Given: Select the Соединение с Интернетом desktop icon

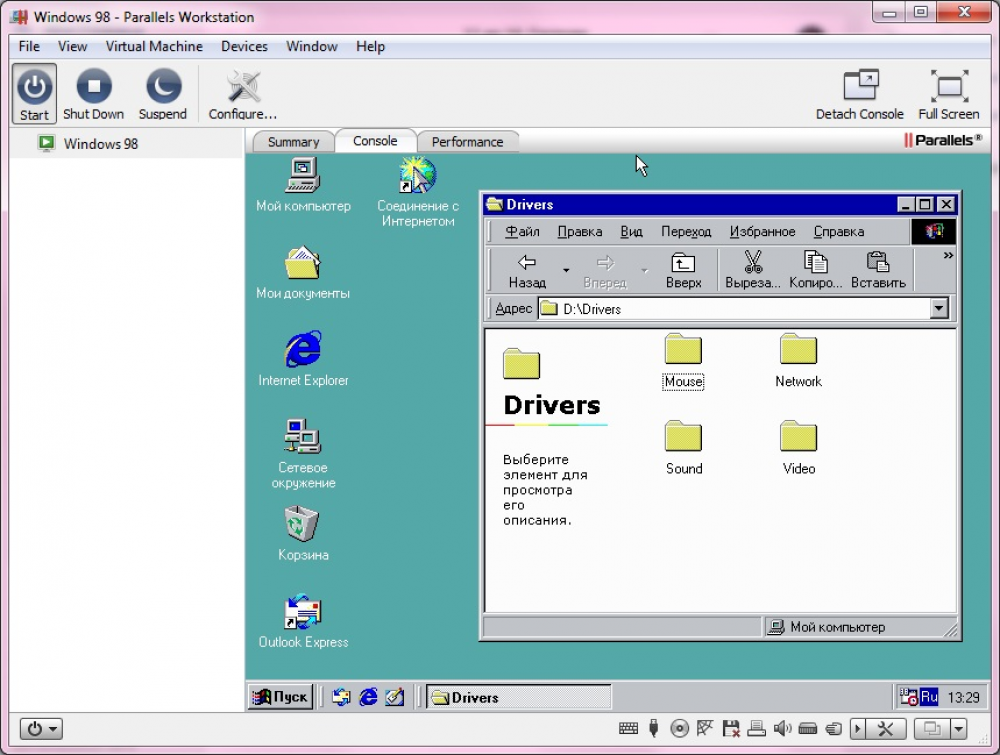Looking at the screenshot, I should tap(418, 191).
